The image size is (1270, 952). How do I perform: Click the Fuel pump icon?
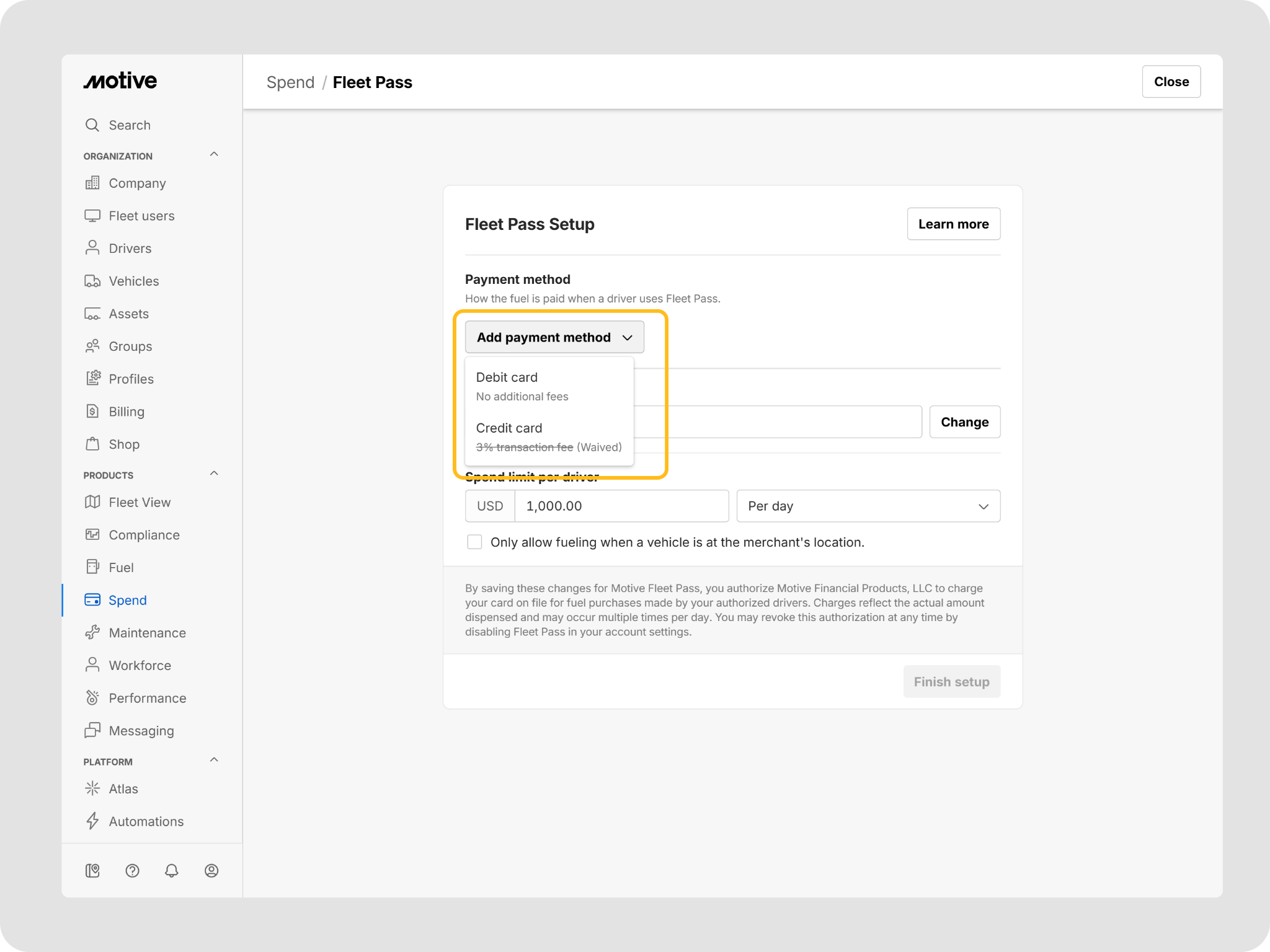click(x=92, y=567)
